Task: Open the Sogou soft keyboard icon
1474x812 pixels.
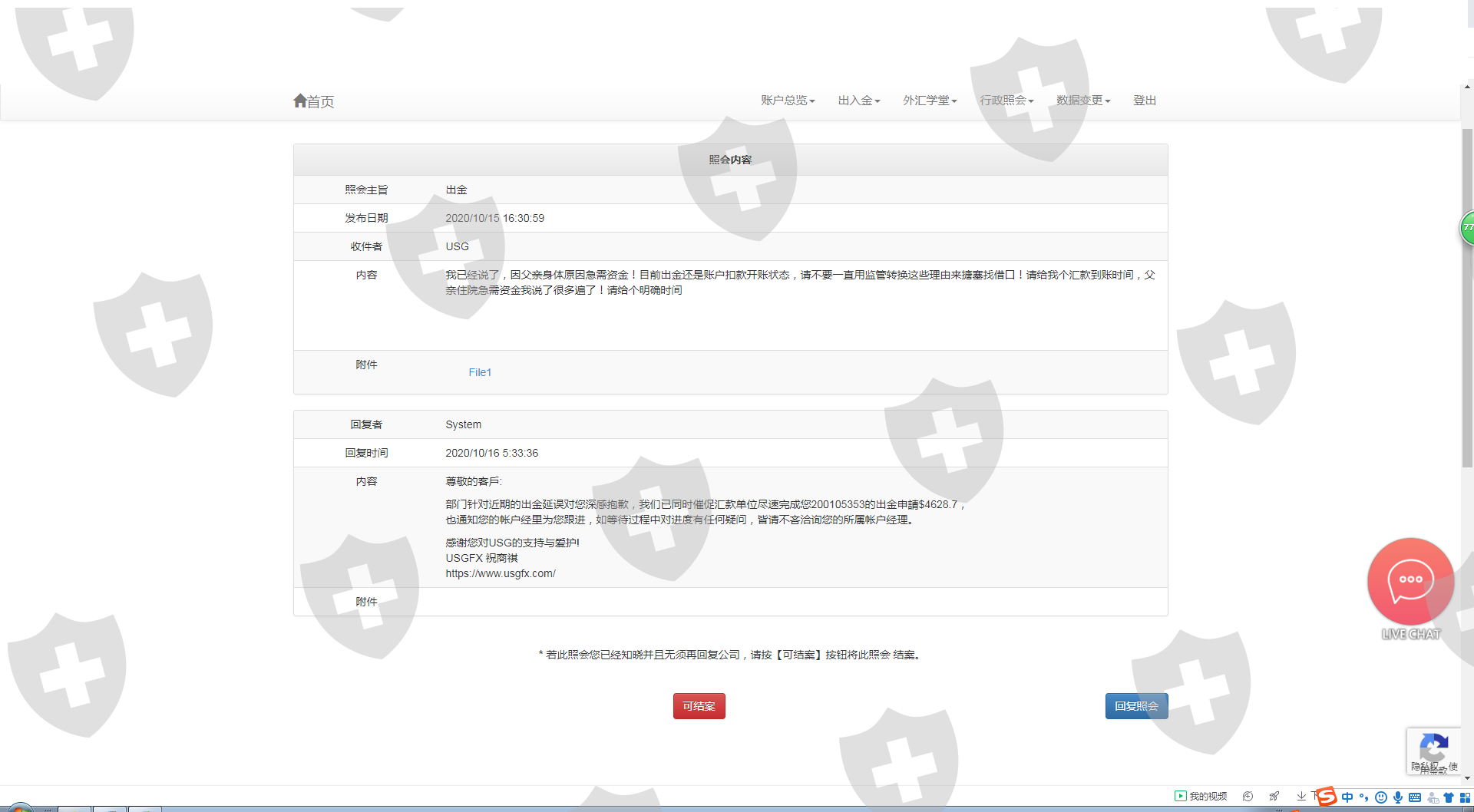Action: pos(1415,797)
